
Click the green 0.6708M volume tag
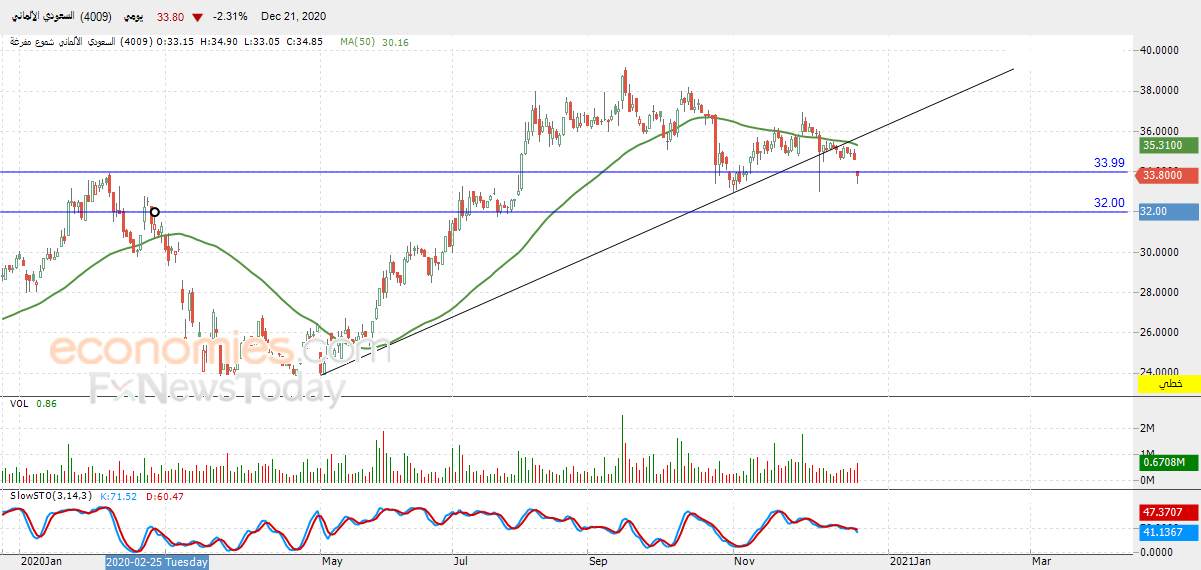[x=1169, y=462]
